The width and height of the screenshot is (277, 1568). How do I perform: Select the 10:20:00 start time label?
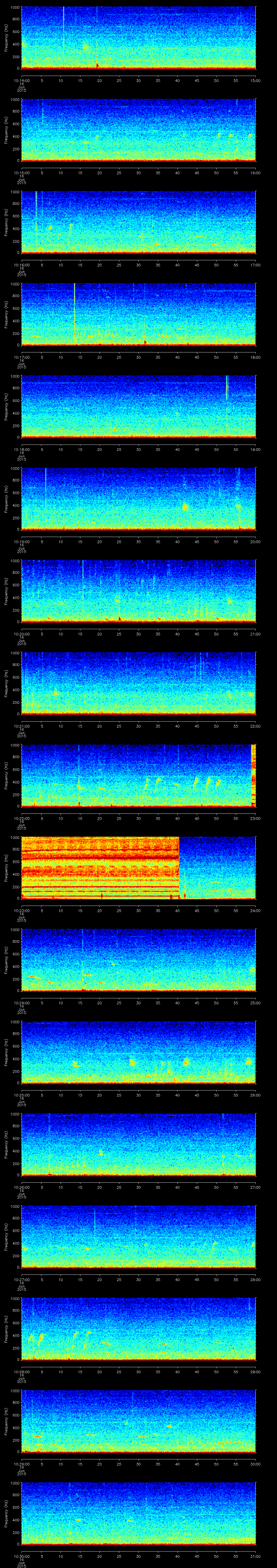(21, 634)
